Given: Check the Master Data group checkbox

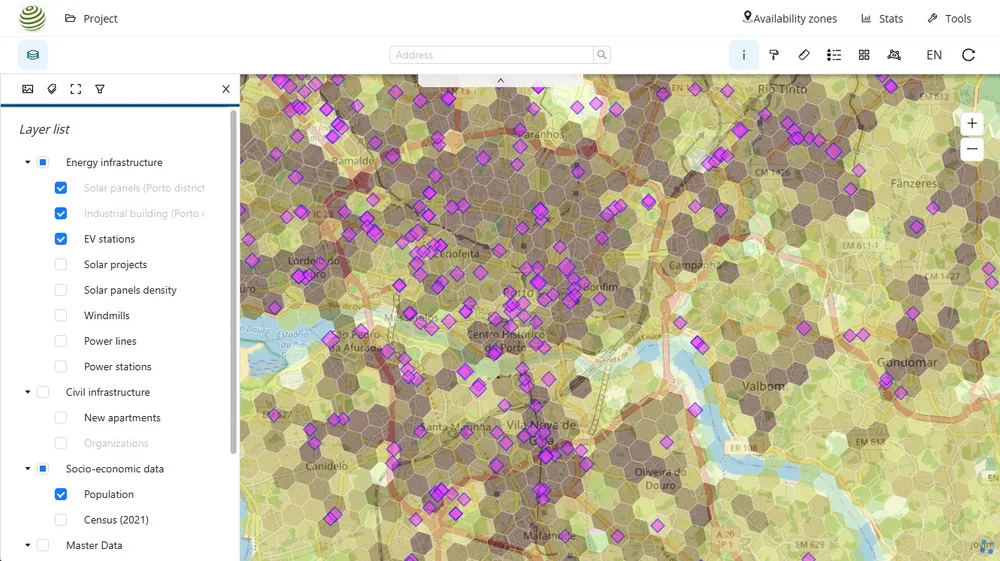Looking at the screenshot, I should pos(43,545).
